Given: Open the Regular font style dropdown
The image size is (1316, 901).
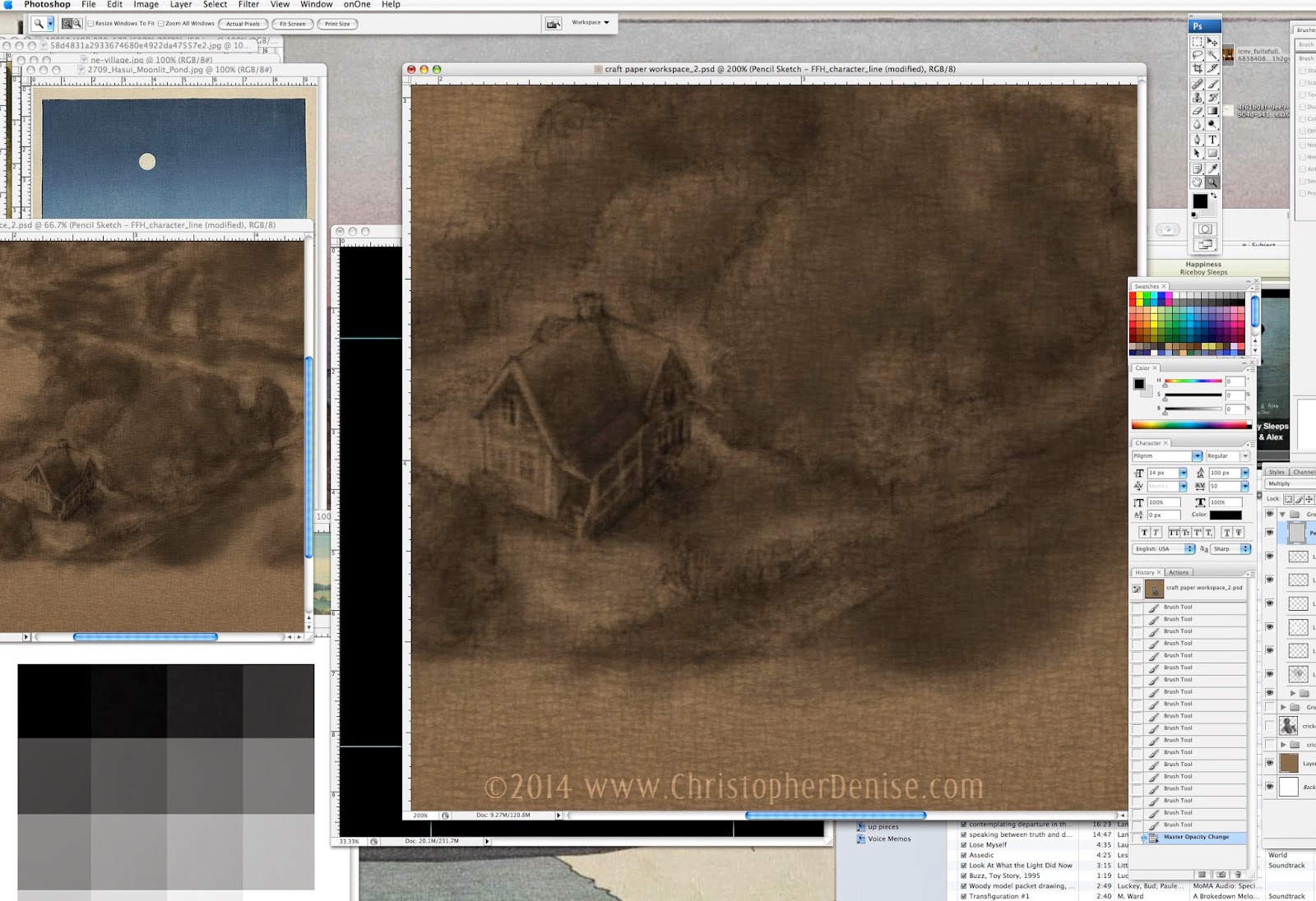Looking at the screenshot, I should pyautogui.click(x=1245, y=455).
